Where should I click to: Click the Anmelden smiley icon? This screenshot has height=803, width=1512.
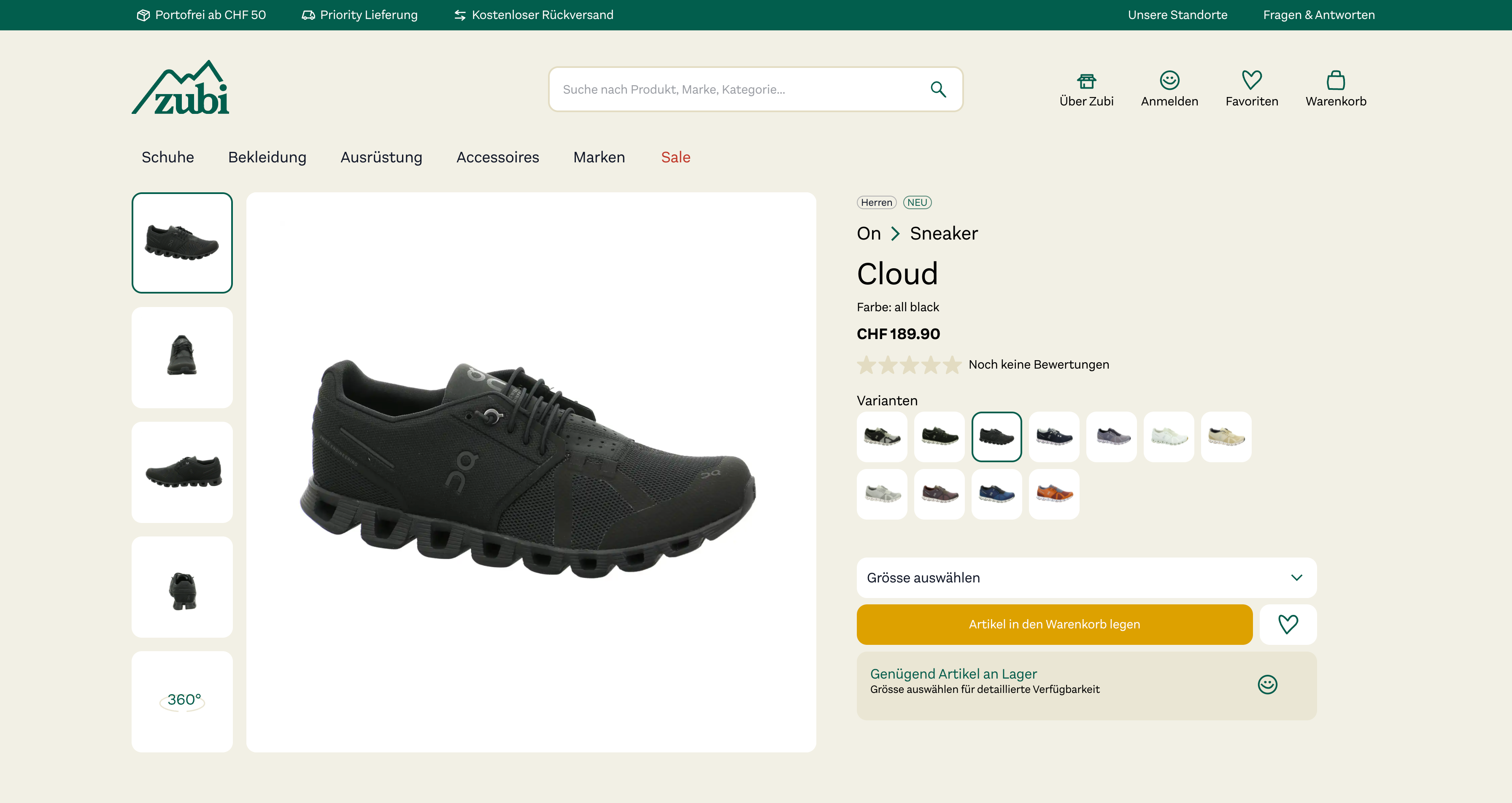pos(1169,81)
